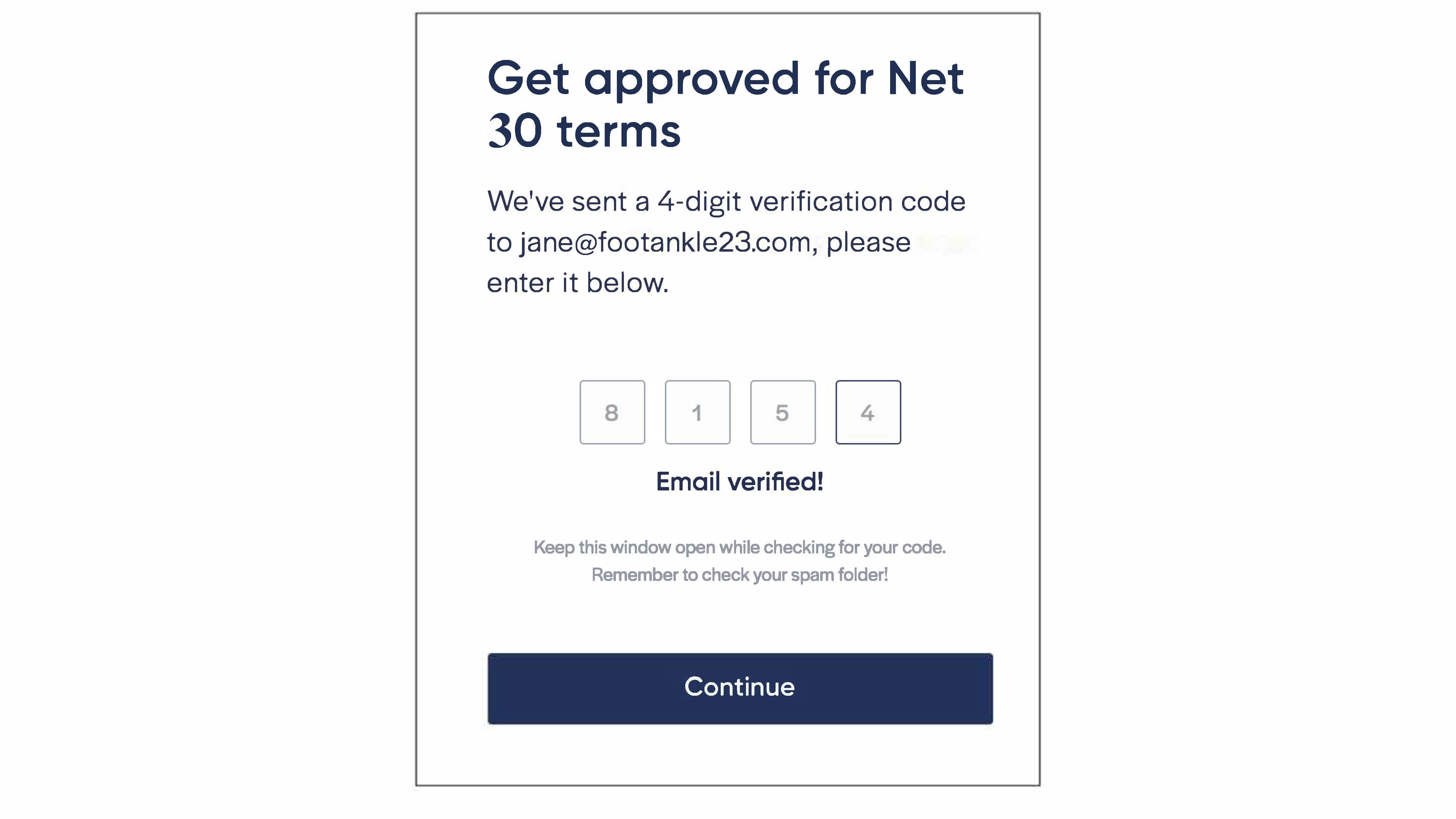Focus the third code box containing 5
Image resolution: width=1456 pixels, height=819 pixels.
(783, 412)
